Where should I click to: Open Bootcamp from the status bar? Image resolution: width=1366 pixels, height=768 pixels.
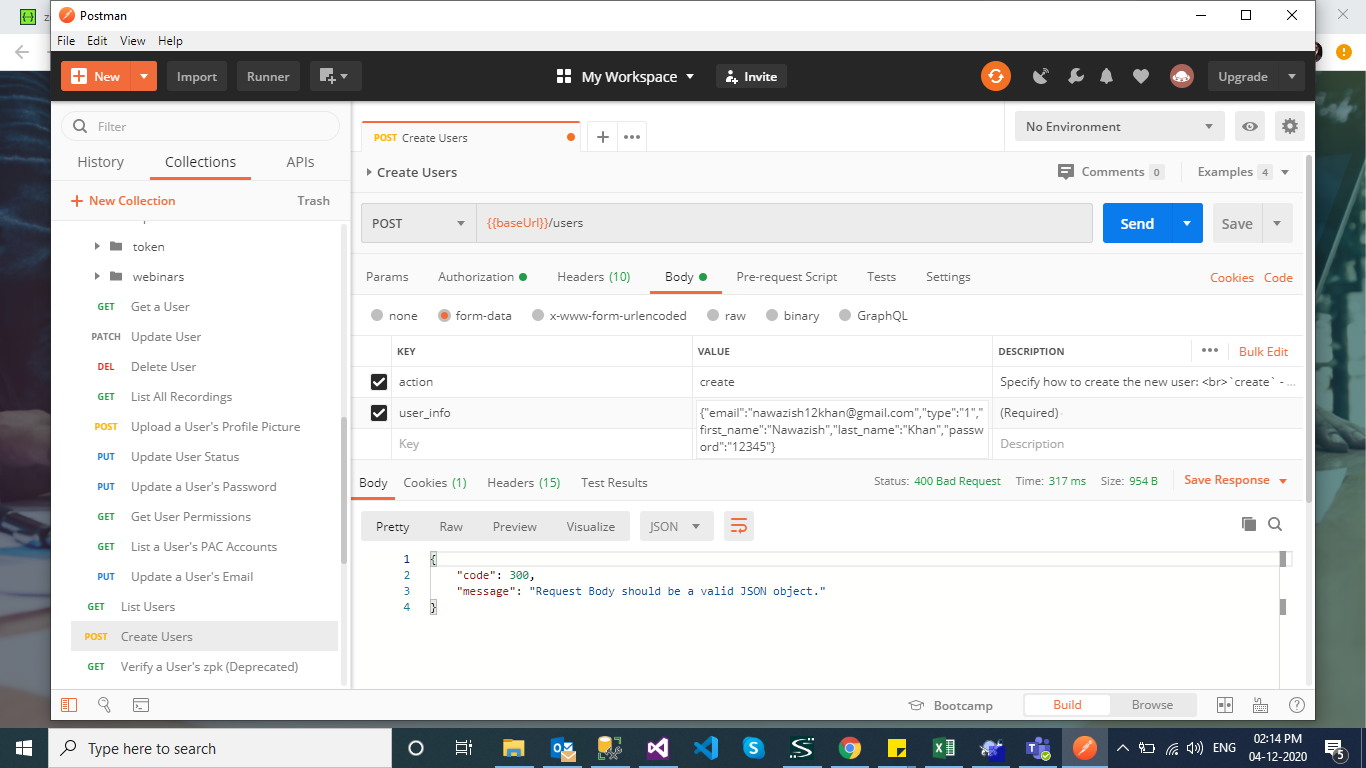950,705
